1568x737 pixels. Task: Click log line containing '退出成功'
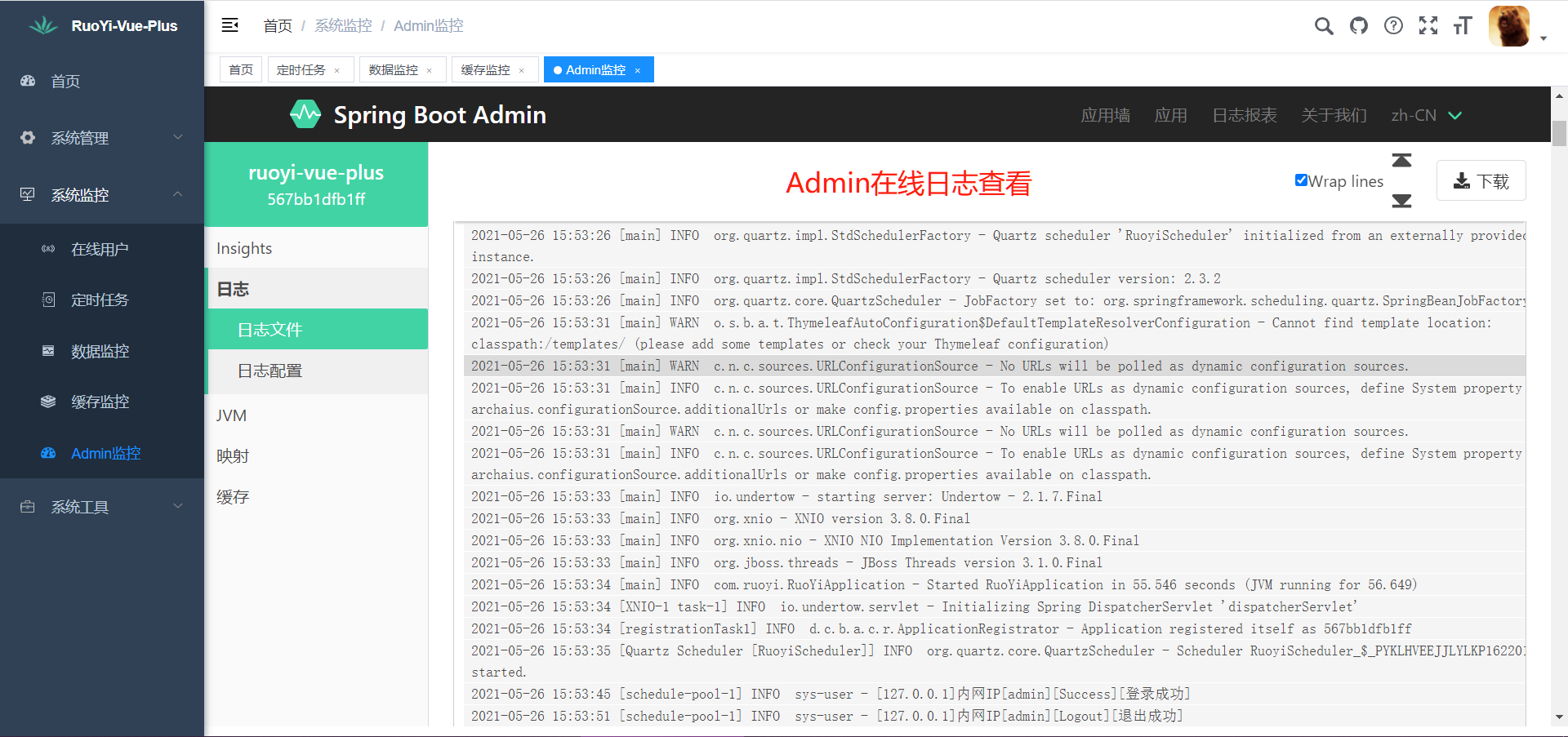995,716
